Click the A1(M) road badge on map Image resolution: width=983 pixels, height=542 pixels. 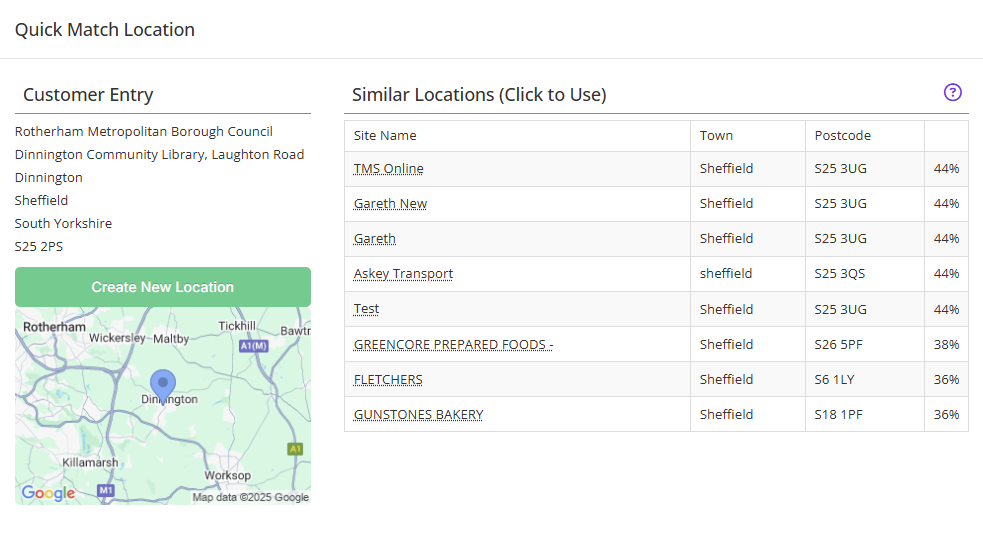(x=254, y=346)
